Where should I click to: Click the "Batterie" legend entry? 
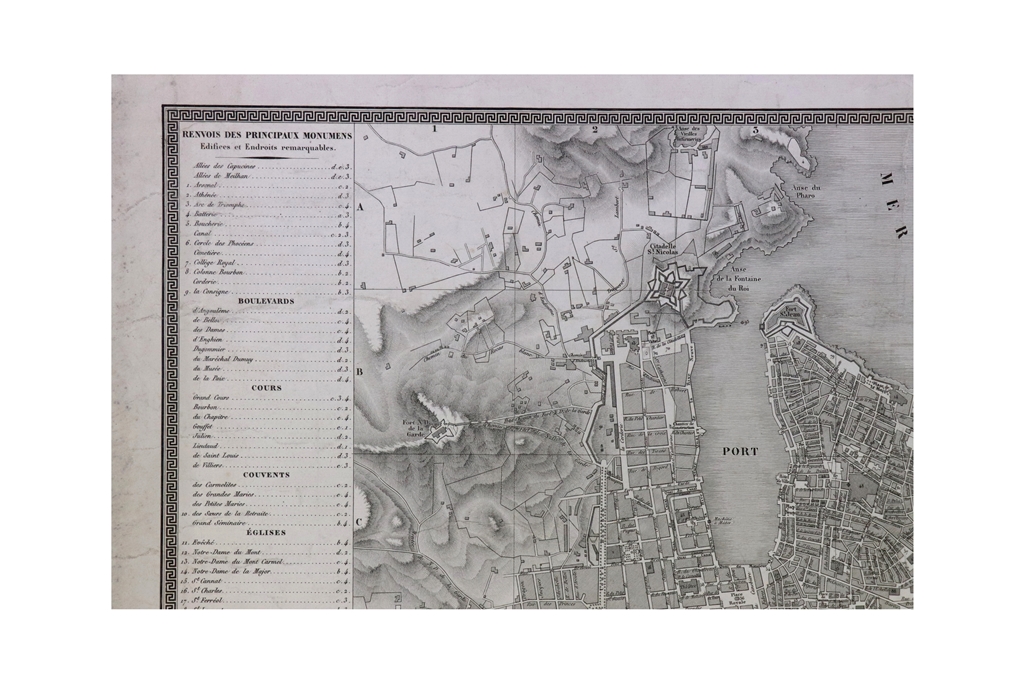(267, 214)
